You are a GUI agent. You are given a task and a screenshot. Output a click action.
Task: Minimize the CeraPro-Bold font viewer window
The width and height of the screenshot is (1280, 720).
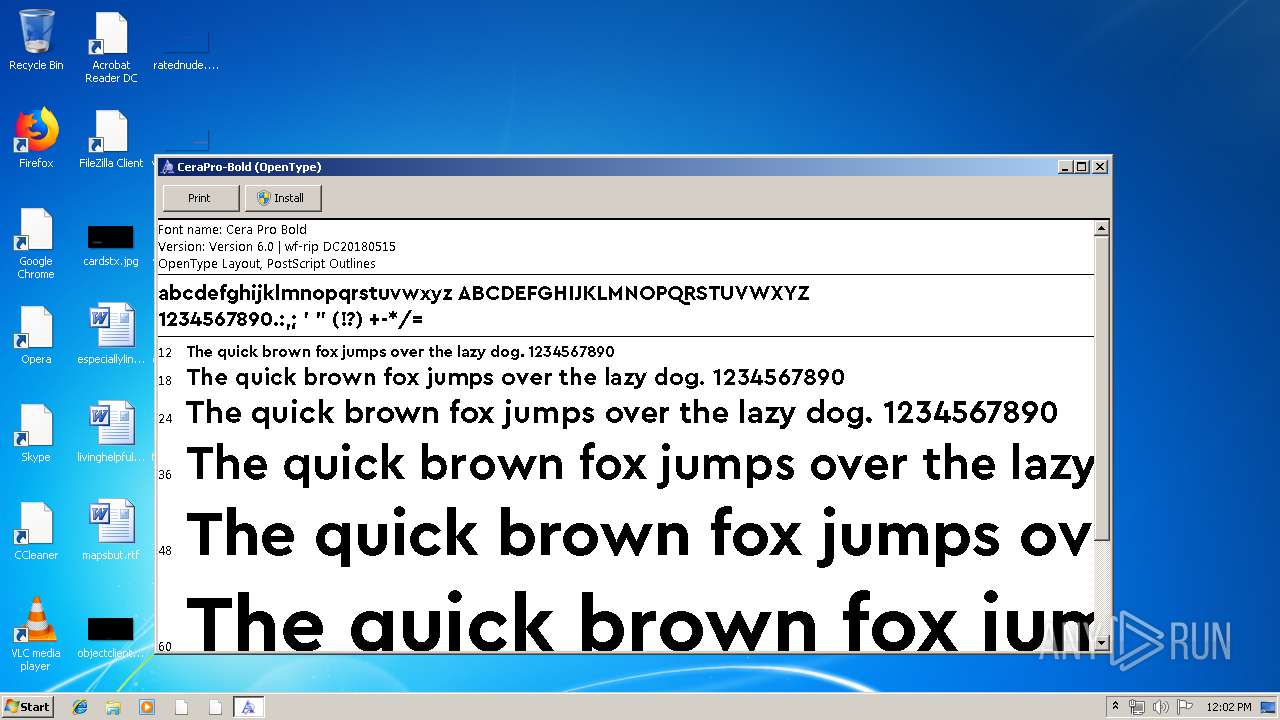pyautogui.click(x=1065, y=167)
